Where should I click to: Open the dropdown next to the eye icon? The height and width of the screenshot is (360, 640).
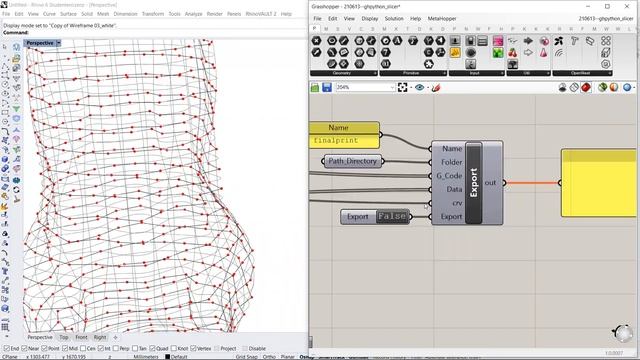[x=427, y=87]
